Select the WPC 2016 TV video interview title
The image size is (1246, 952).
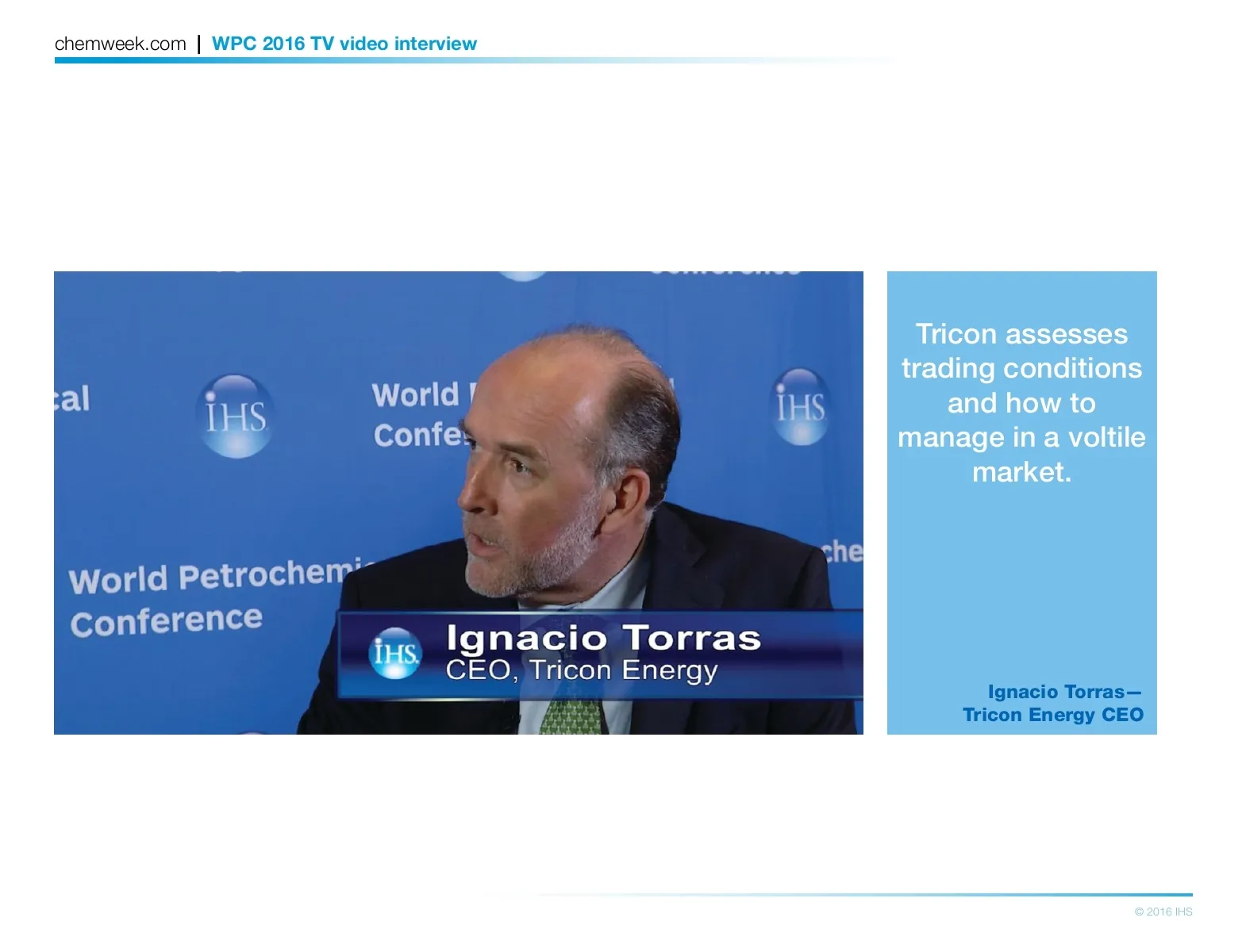click(x=344, y=44)
